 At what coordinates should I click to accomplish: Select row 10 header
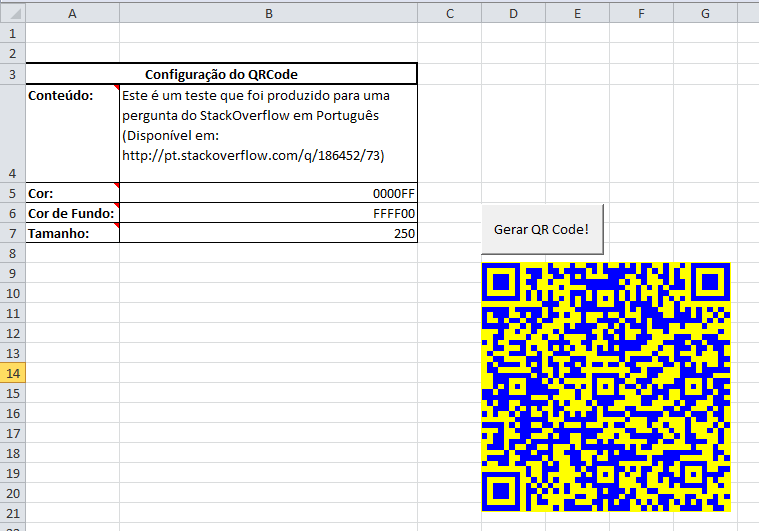(x=13, y=293)
